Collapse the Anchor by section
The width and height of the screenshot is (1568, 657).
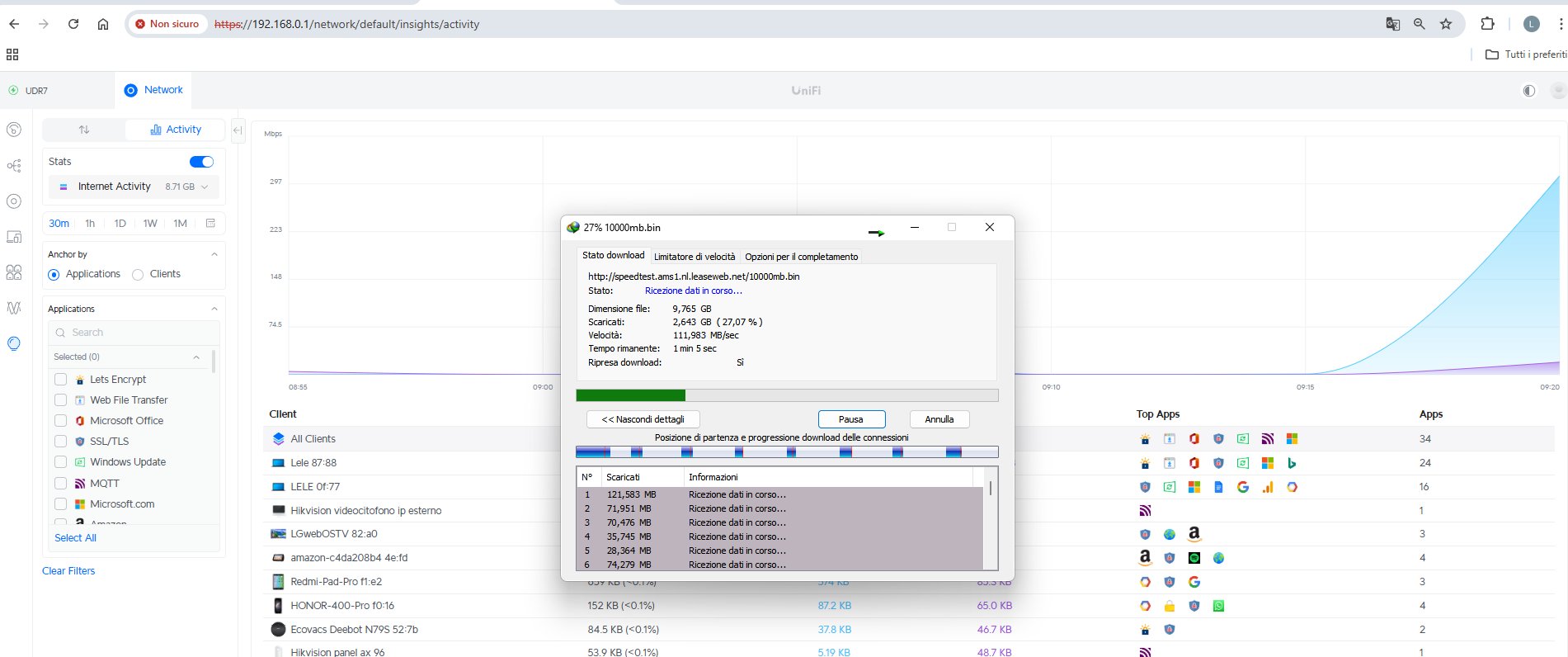[x=214, y=254]
